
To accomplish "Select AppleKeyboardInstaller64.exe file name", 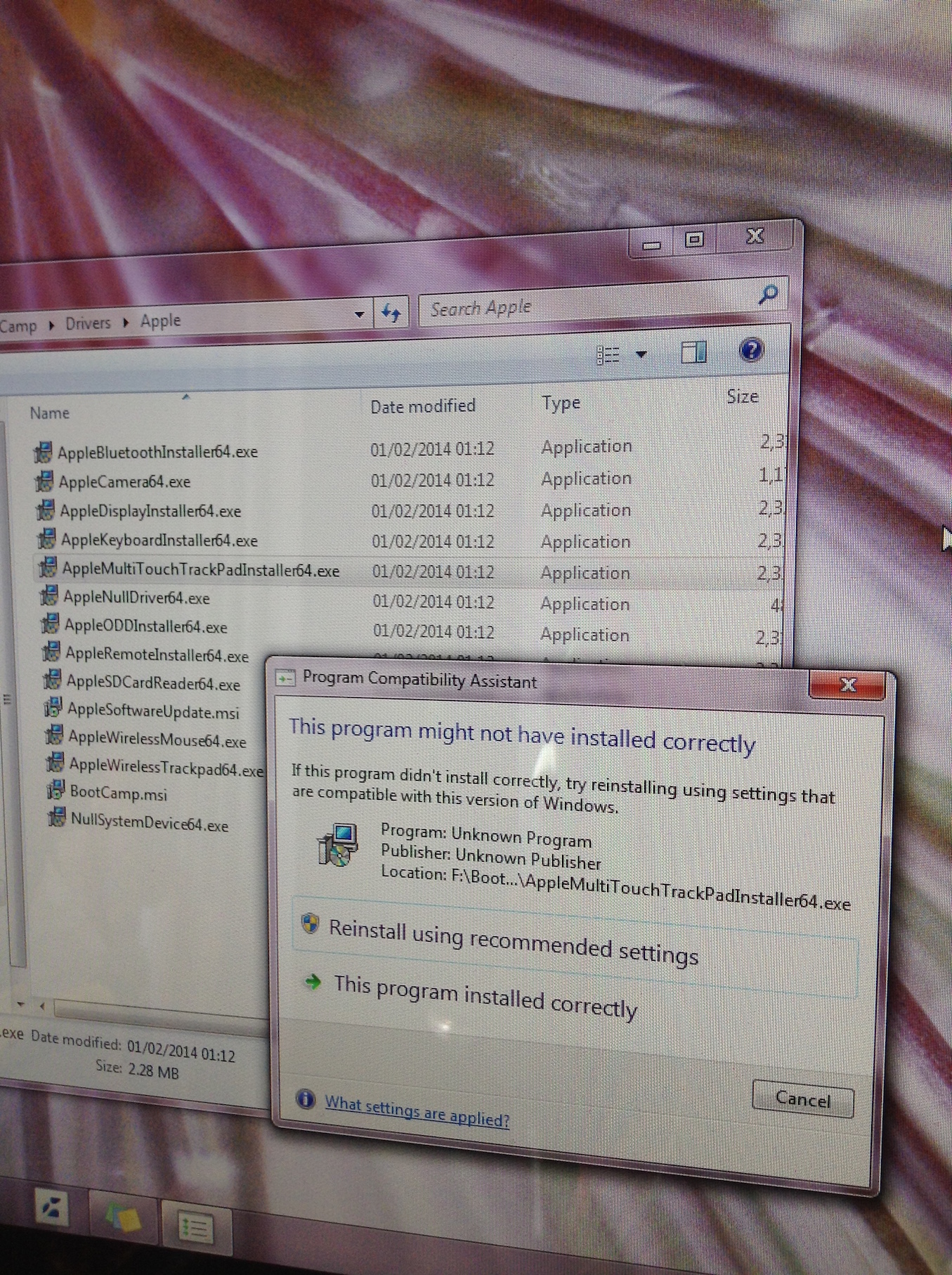I will point(159,540).
